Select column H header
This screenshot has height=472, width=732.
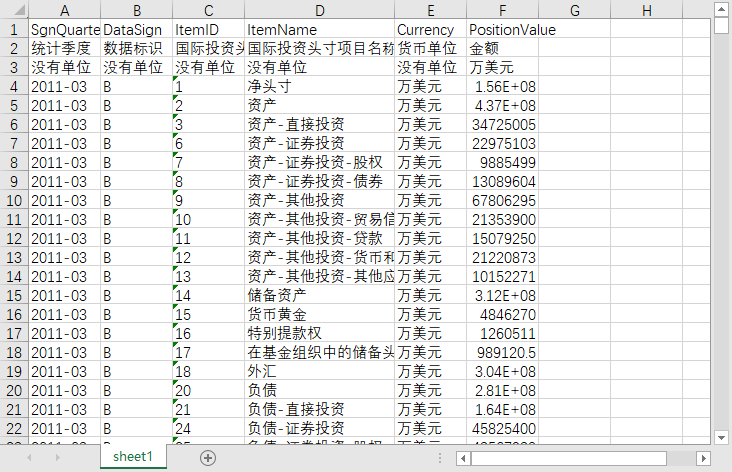pyautogui.click(x=647, y=10)
